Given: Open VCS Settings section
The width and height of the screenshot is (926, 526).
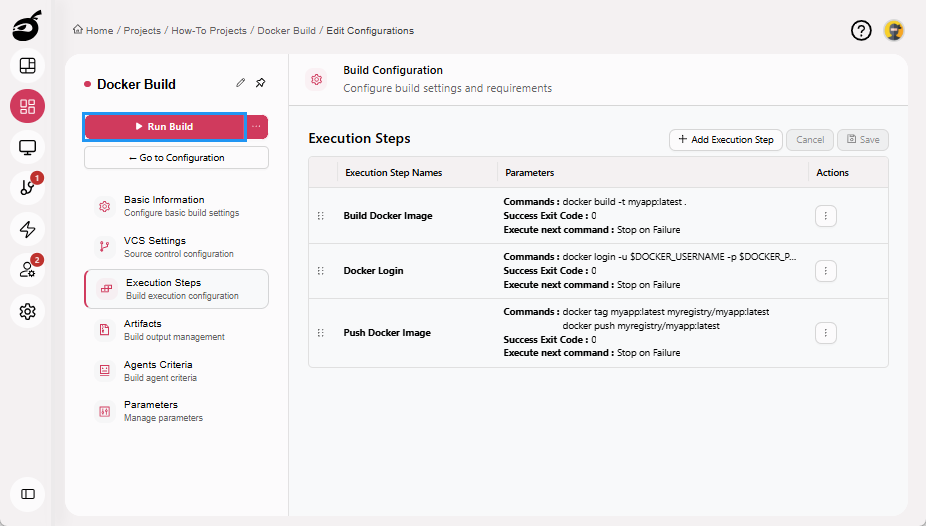Looking at the screenshot, I should [176, 247].
